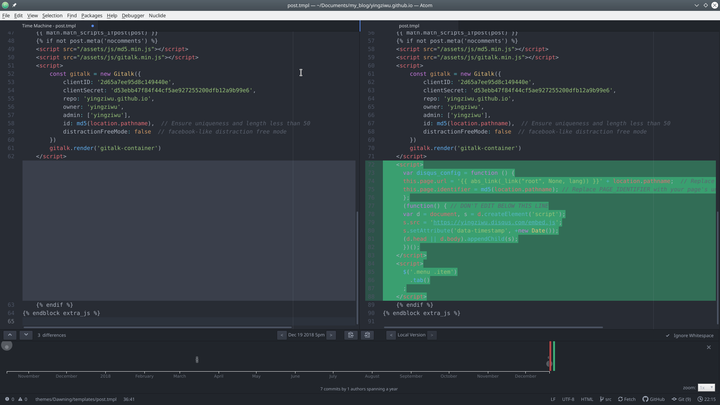Click the copy-to-right icon in diff toolbar

(x=351, y=335)
